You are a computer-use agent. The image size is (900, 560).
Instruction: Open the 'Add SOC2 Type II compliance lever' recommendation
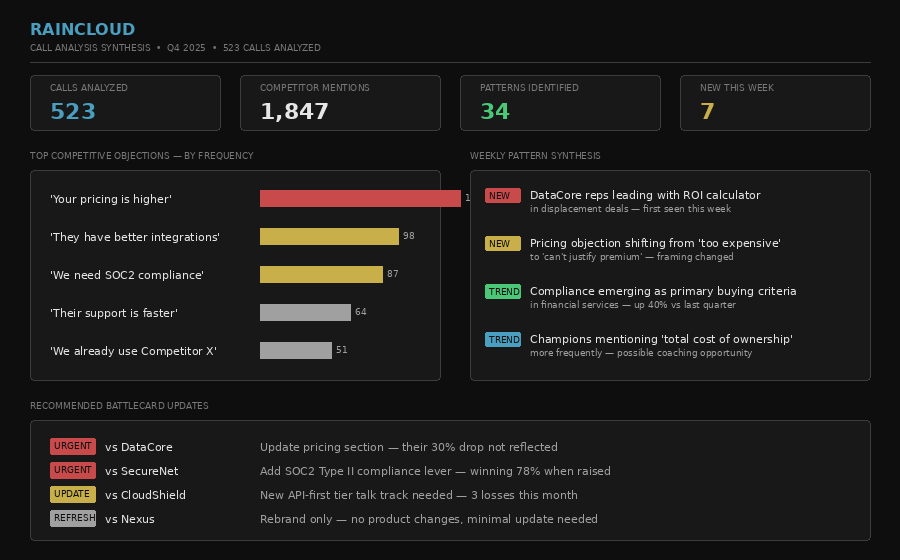tap(435, 471)
